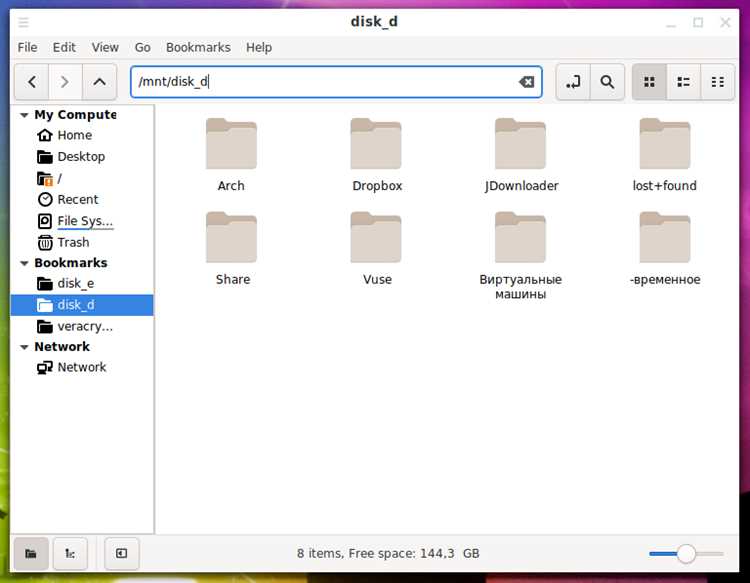Show tree view in the sidebar
This screenshot has height=583, width=750.
click(x=70, y=553)
